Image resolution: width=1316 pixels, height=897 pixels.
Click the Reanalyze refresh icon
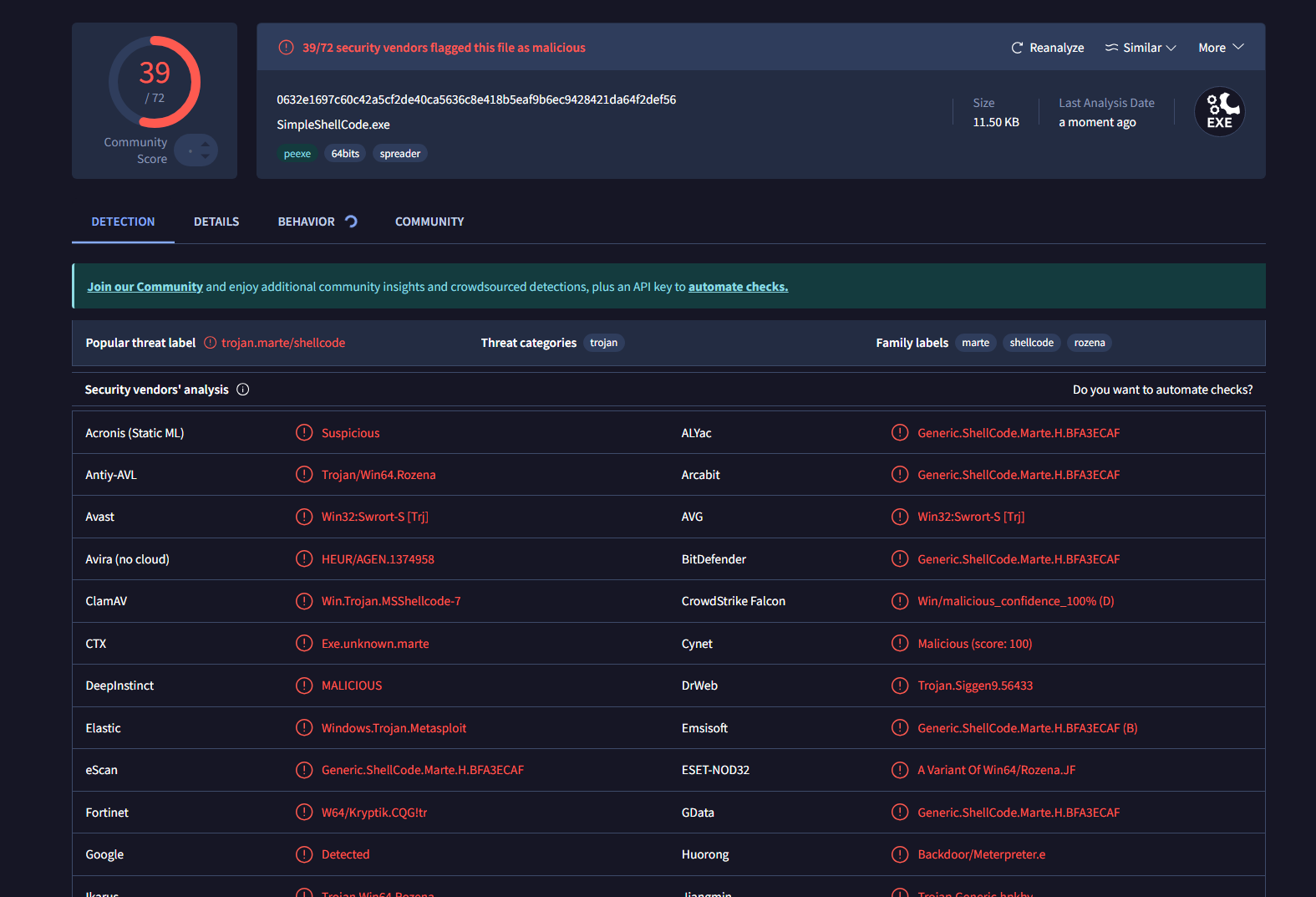1017,48
